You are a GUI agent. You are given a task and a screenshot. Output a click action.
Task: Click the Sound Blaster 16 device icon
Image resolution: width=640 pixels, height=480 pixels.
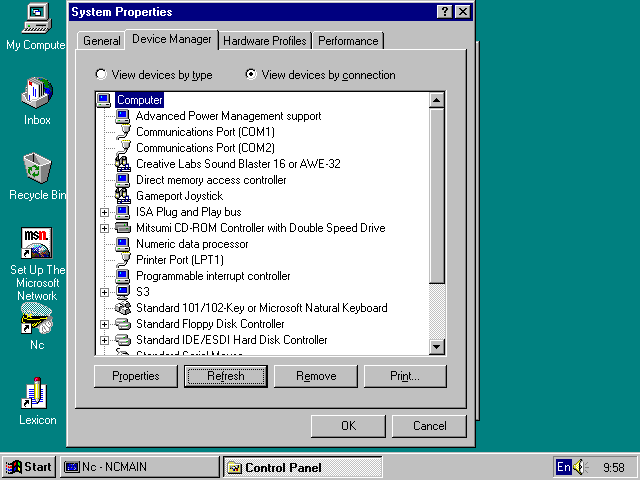(x=123, y=164)
